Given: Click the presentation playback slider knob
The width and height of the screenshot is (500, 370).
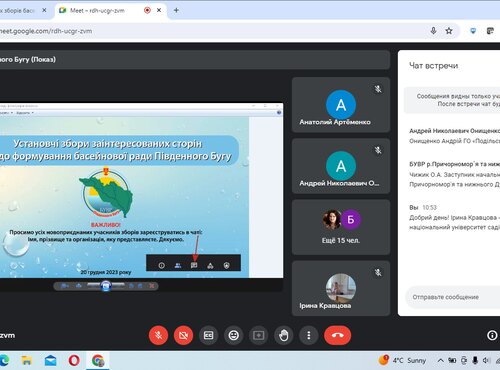Looking at the screenshot, I should point(106,286).
